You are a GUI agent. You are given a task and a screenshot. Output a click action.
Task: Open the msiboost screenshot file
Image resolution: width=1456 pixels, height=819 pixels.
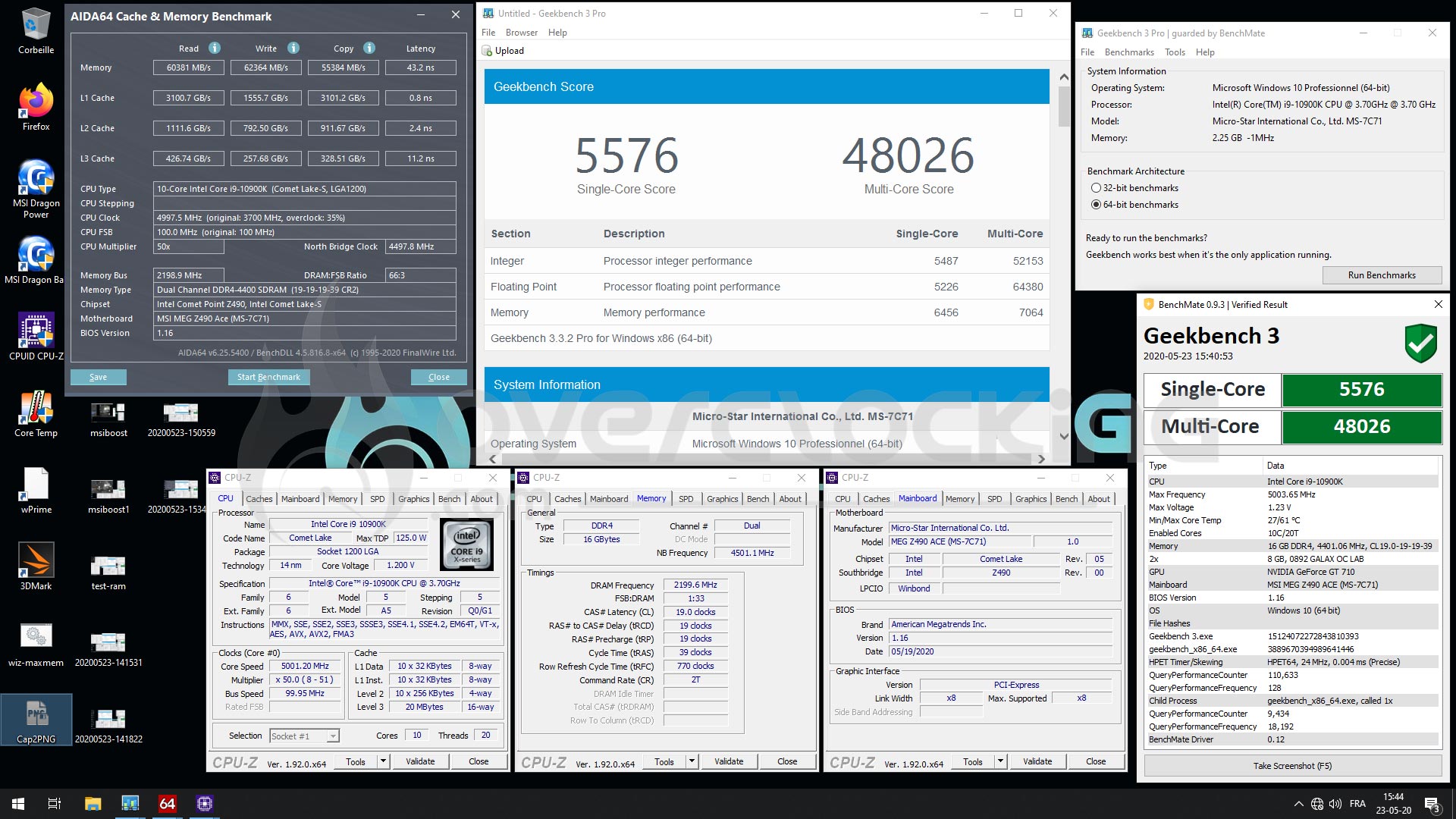click(x=108, y=419)
